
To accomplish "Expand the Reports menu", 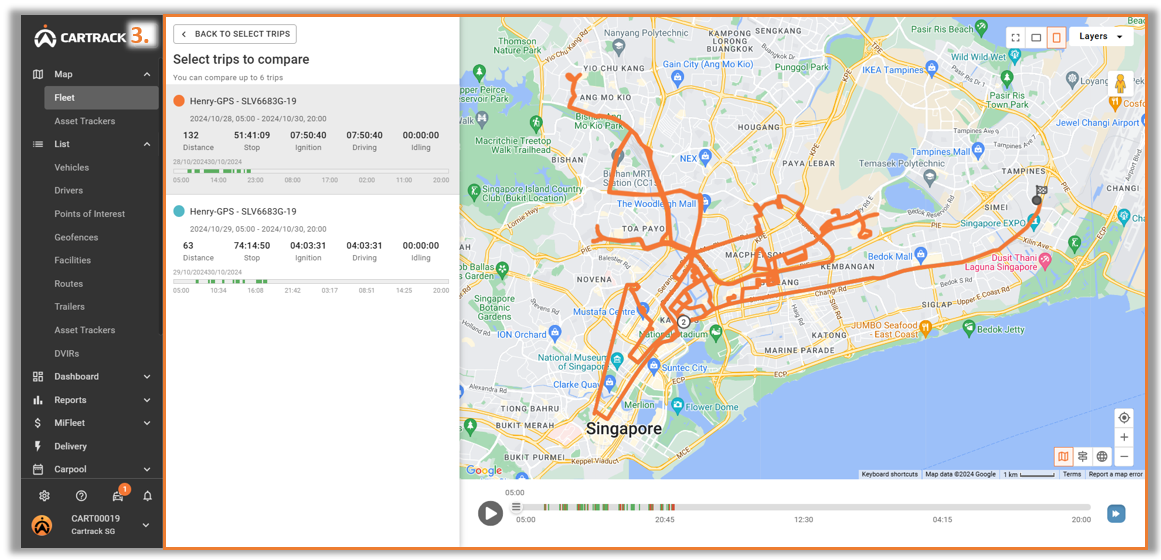I will click(x=147, y=400).
